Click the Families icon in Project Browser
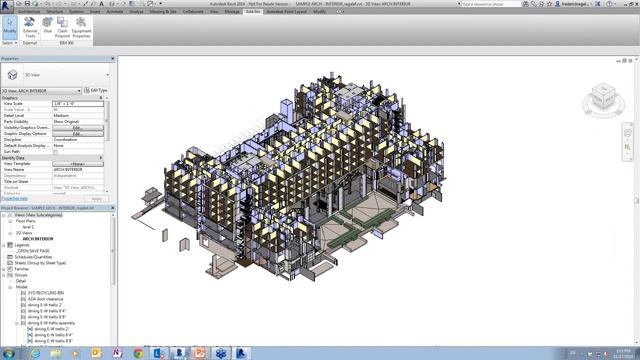640x360 pixels. (x=10, y=269)
